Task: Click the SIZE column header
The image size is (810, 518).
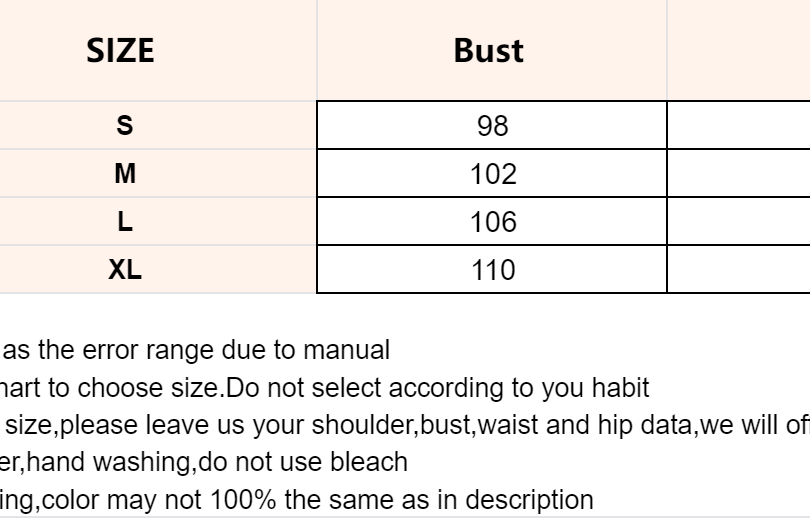Action: pyautogui.click(x=121, y=50)
